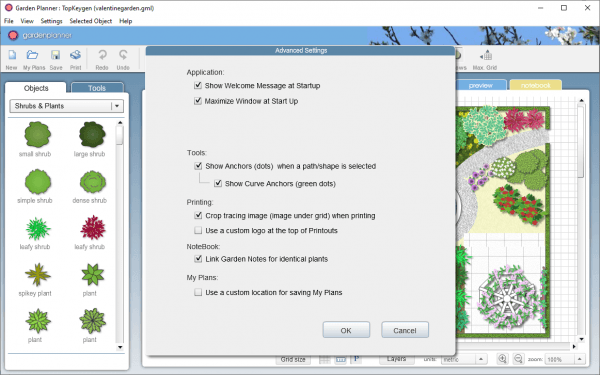Click the Advanced Settings dialog title bar

point(300,51)
